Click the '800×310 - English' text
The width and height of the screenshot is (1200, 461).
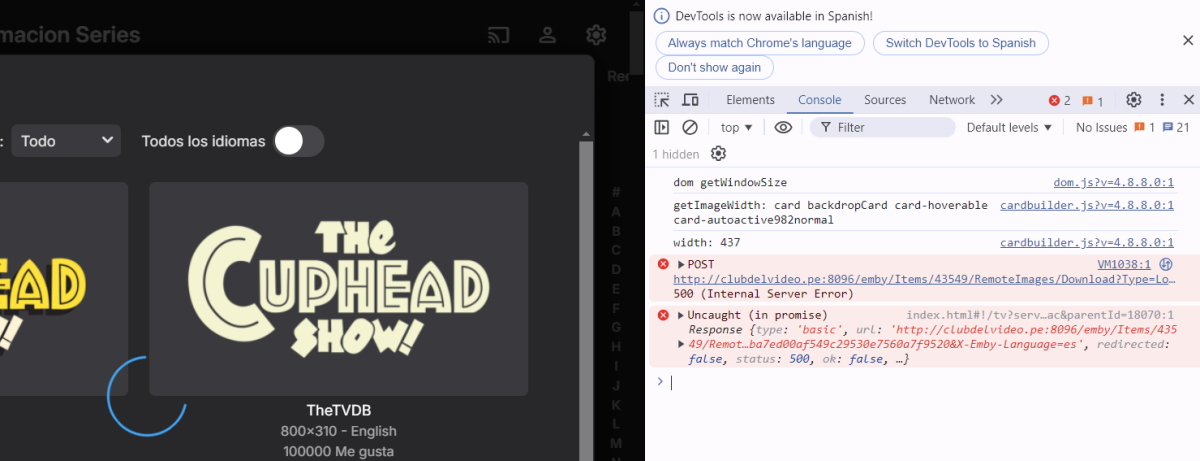click(339, 431)
